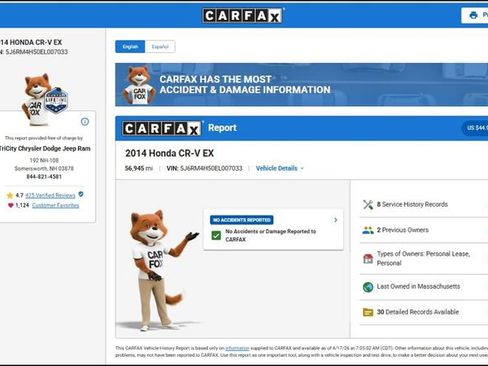Image resolution: width=488 pixels, height=366 pixels.
Task: Open Types of Owners Personal Lease row
Action: tap(424, 259)
